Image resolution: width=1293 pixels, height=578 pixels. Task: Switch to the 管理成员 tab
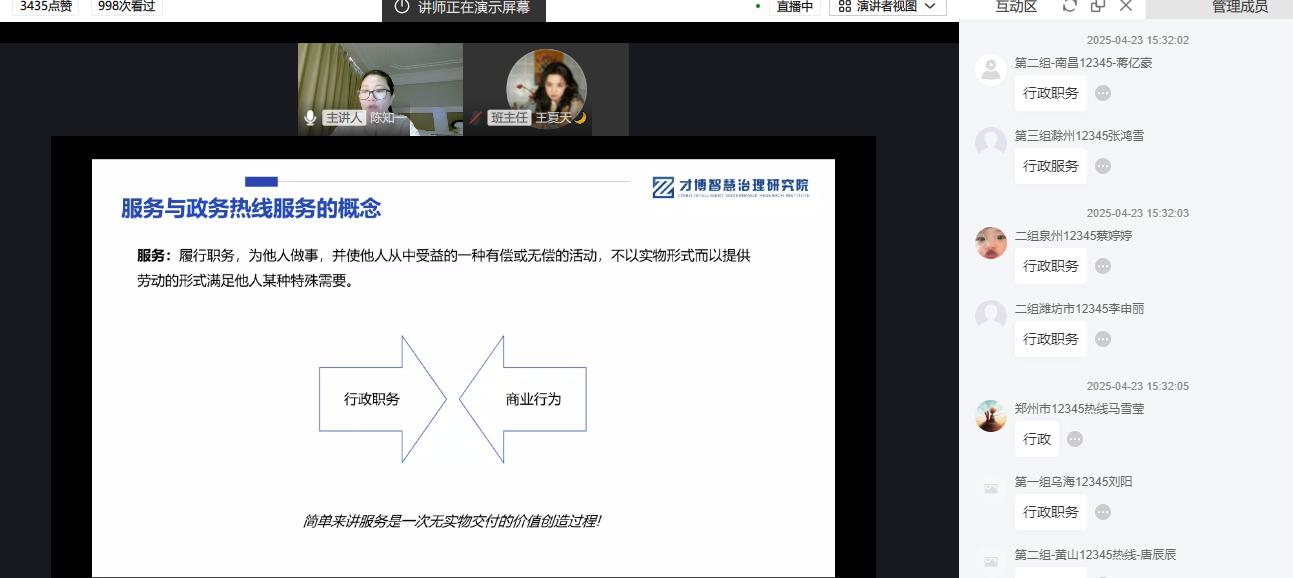pos(1239,7)
